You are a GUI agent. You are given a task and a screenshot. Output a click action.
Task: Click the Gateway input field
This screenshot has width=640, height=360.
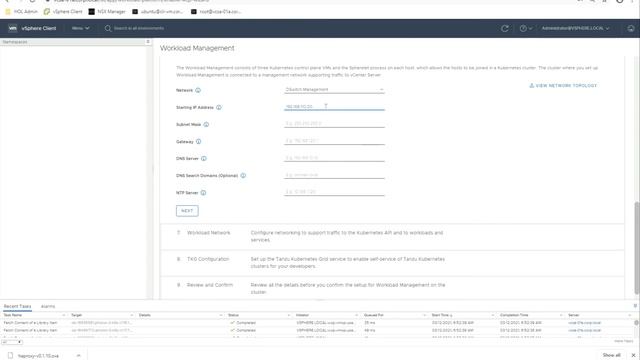(x=334, y=140)
